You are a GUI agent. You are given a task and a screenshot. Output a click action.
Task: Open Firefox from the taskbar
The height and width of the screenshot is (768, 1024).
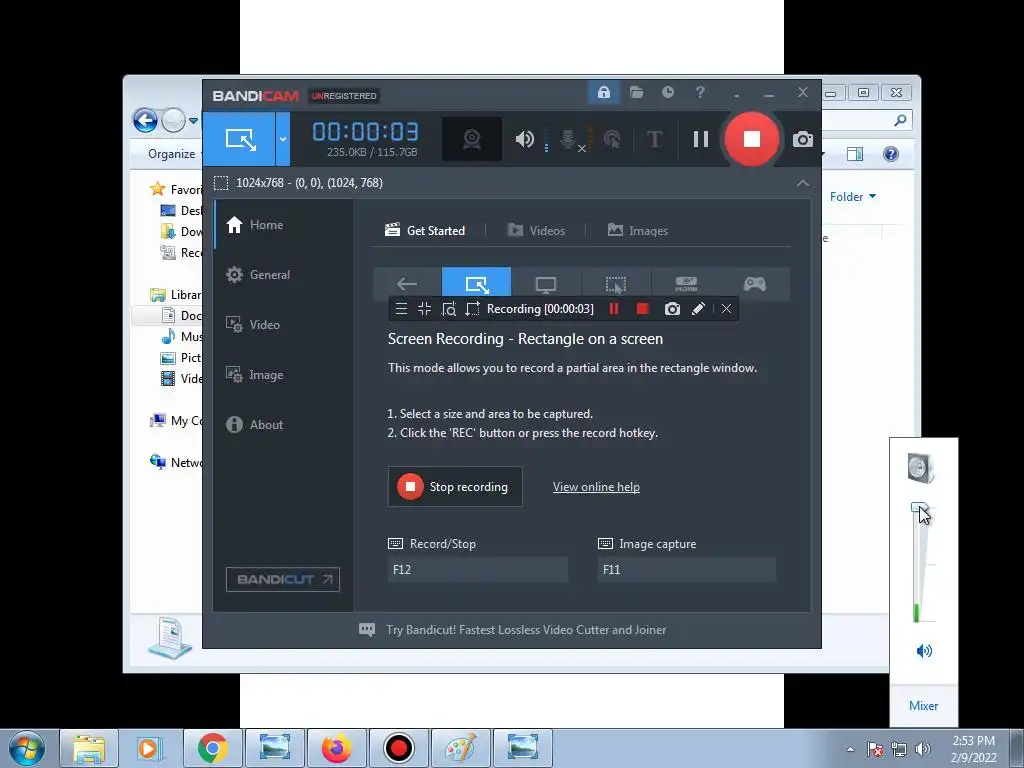337,748
